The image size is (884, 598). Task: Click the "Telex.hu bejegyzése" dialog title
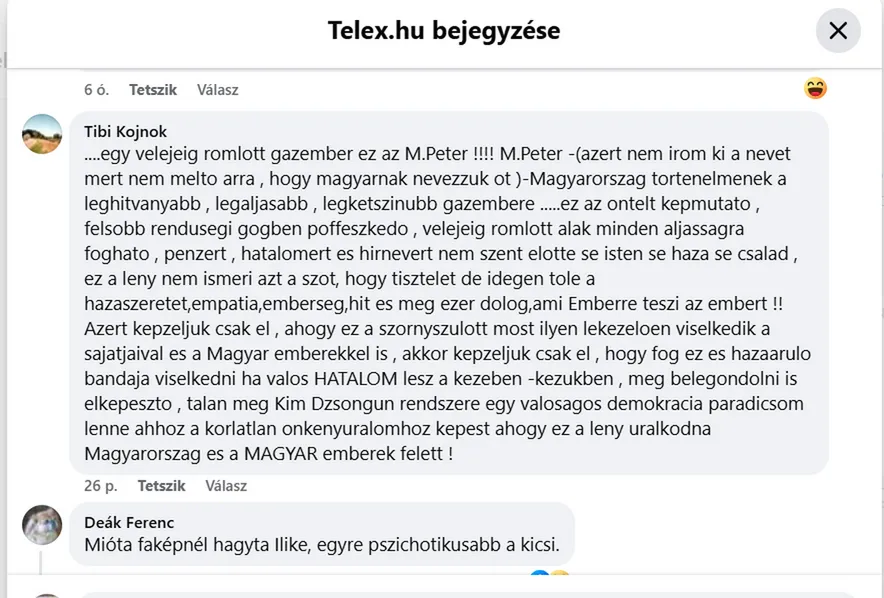(443, 31)
